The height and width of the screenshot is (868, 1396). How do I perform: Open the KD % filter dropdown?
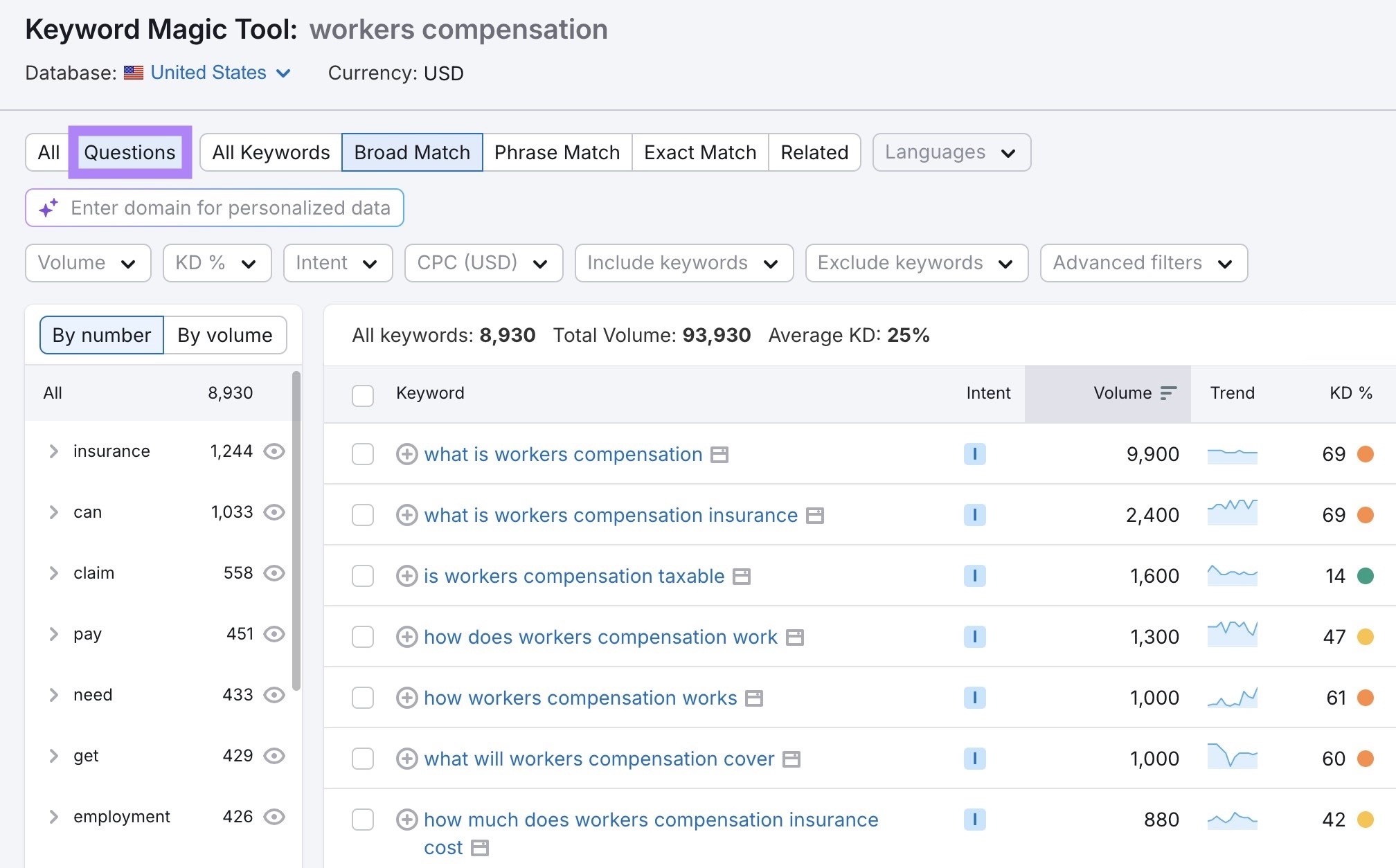pos(217,263)
